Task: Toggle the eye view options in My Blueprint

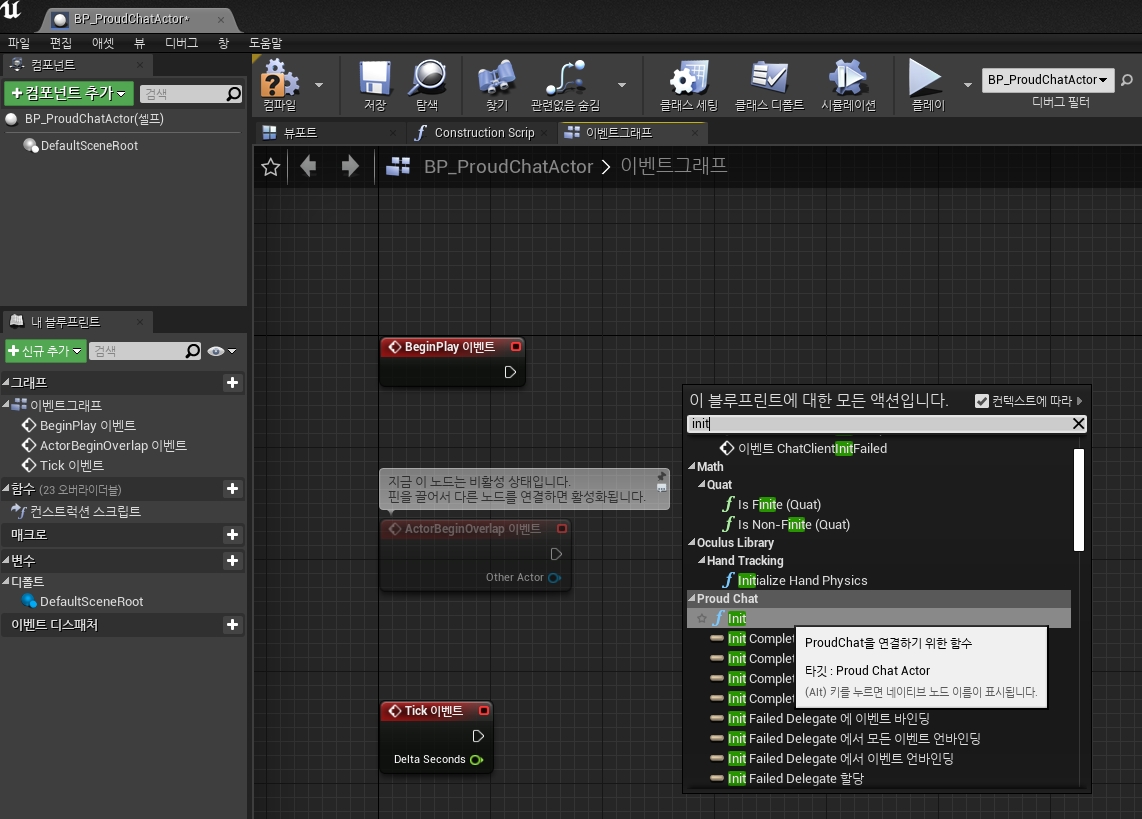Action: [221, 351]
